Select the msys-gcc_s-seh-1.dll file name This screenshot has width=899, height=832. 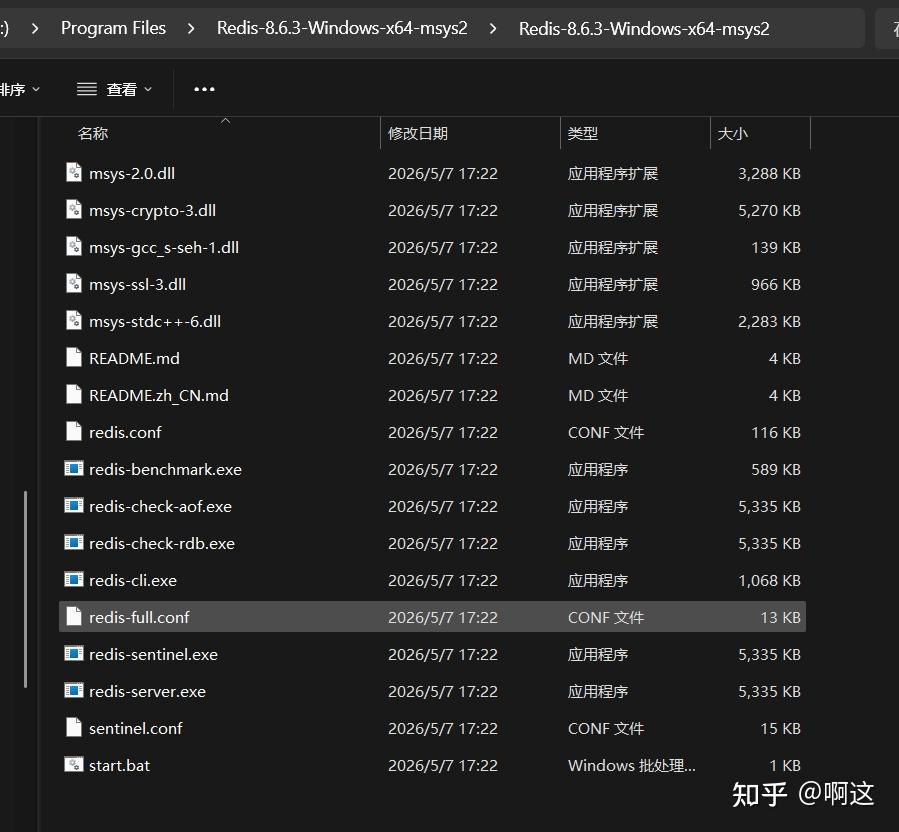tap(164, 247)
